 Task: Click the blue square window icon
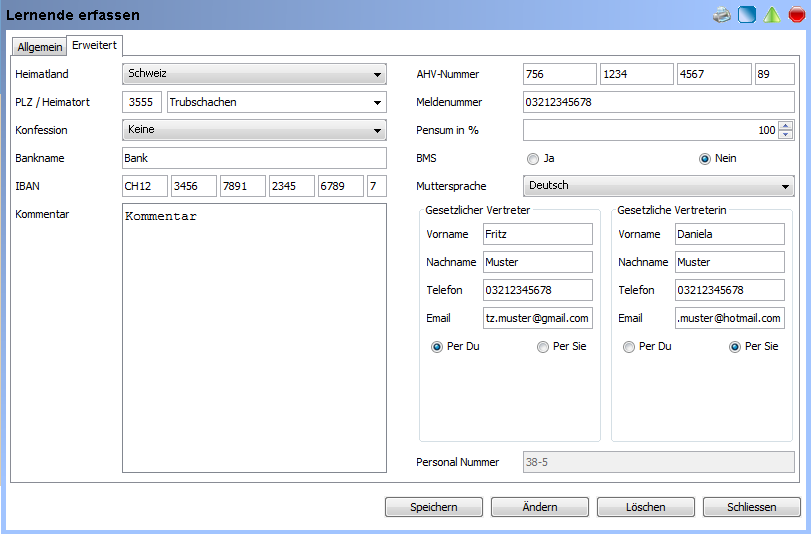(746, 14)
